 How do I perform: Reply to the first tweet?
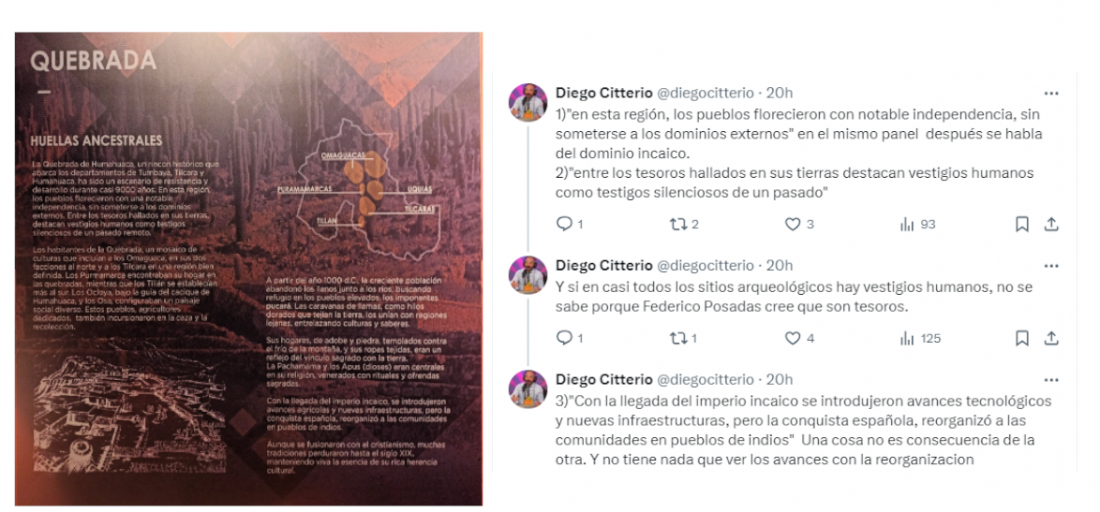569,224
